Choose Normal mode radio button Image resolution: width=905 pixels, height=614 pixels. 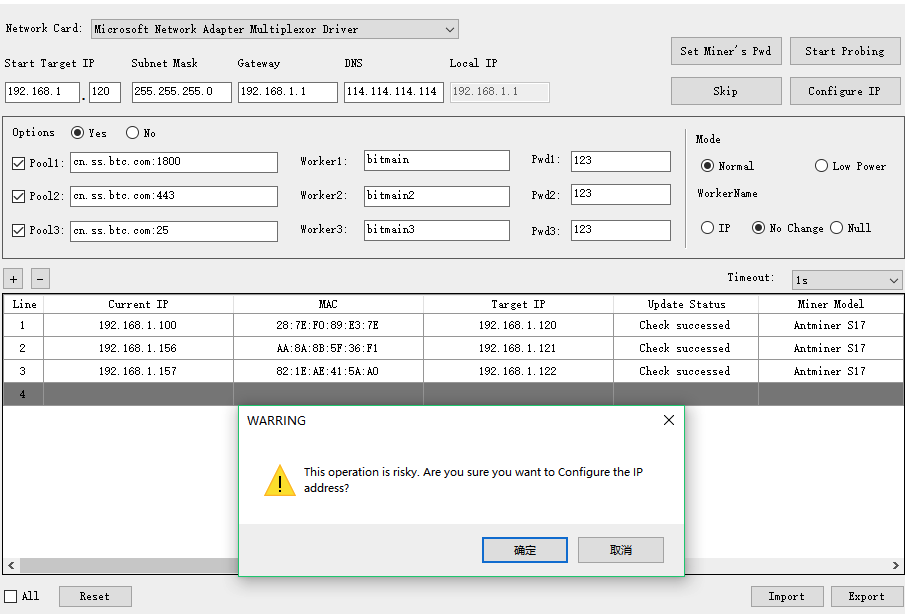coord(707,166)
